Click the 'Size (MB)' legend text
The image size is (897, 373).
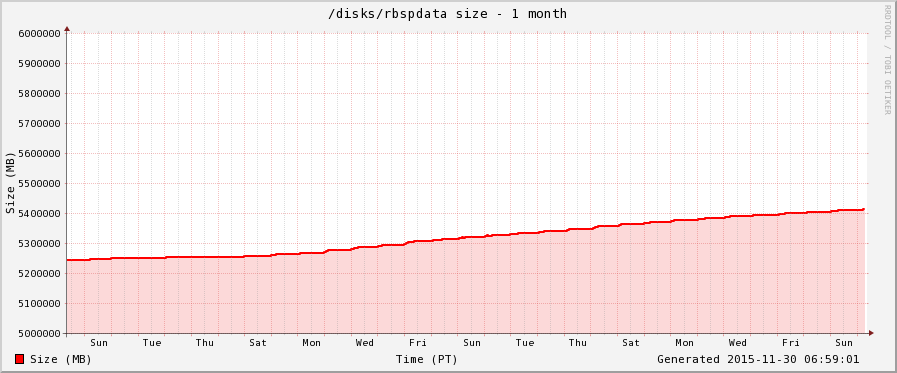click(x=61, y=359)
